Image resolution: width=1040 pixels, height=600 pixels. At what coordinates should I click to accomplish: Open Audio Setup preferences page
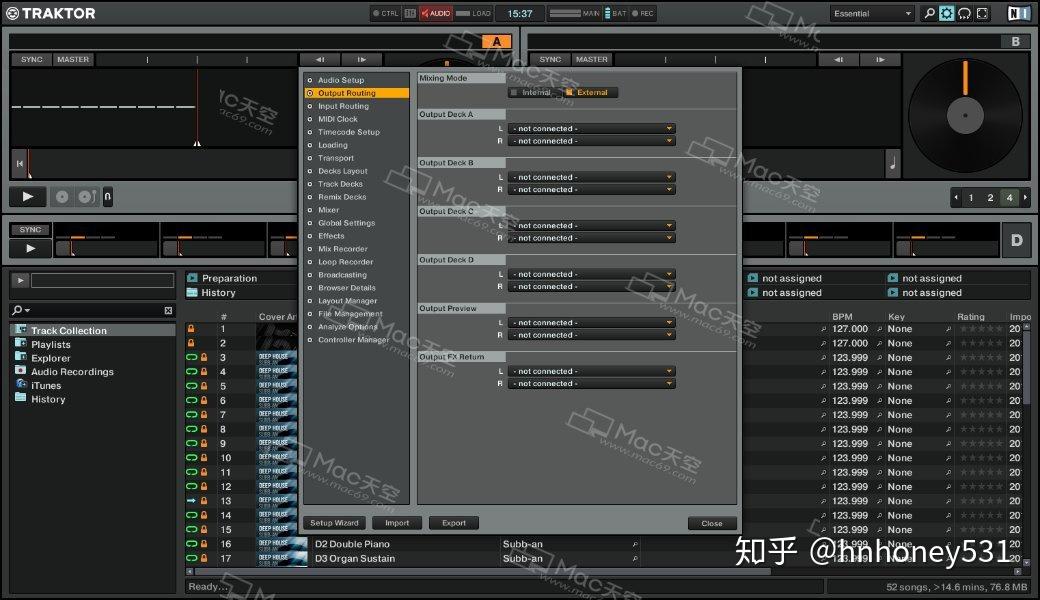[x=341, y=80]
